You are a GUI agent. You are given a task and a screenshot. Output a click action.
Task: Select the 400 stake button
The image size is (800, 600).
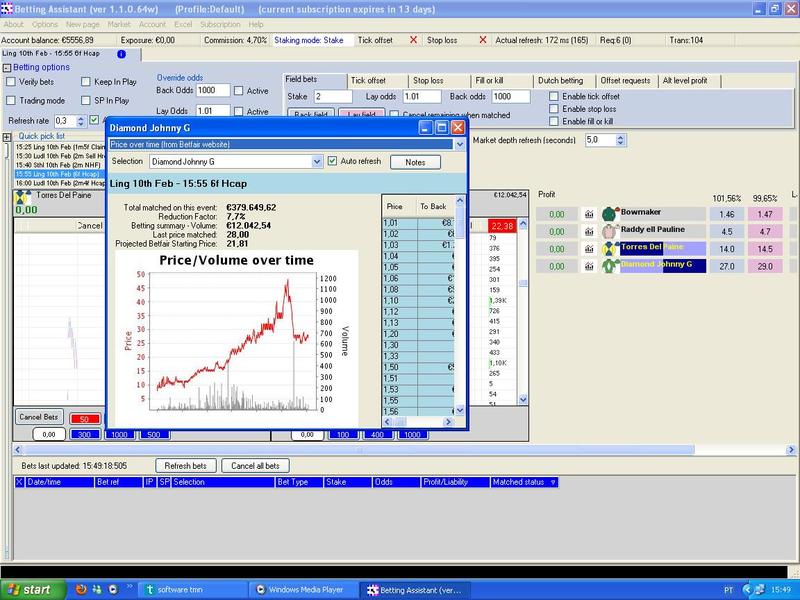coord(378,435)
